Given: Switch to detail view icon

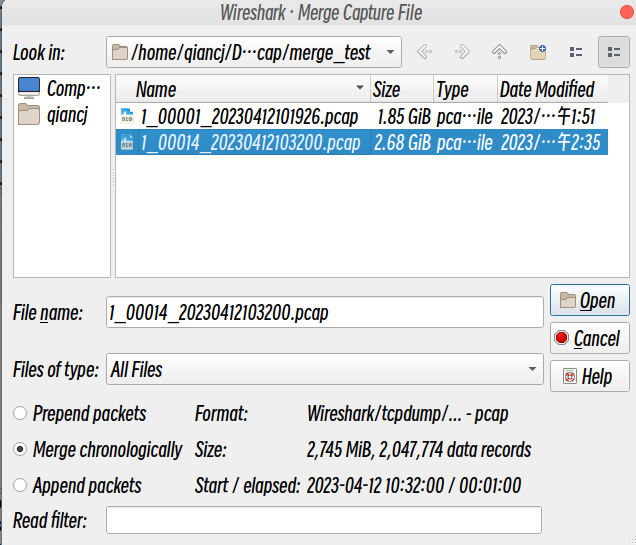Looking at the screenshot, I should coord(614,52).
